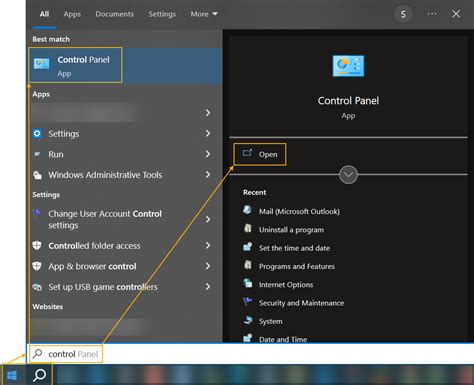The width and height of the screenshot is (474, 385).
Task: Open System recent item text
Action: click(x=271, y=321)
